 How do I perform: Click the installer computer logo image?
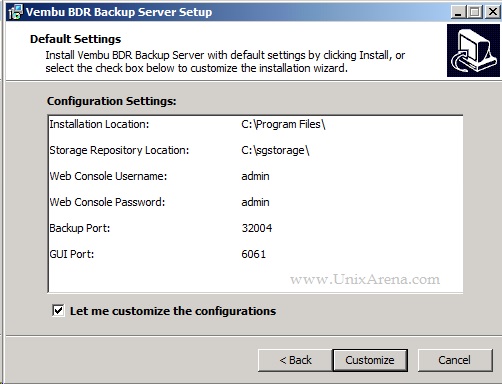(x=473, y=51)
